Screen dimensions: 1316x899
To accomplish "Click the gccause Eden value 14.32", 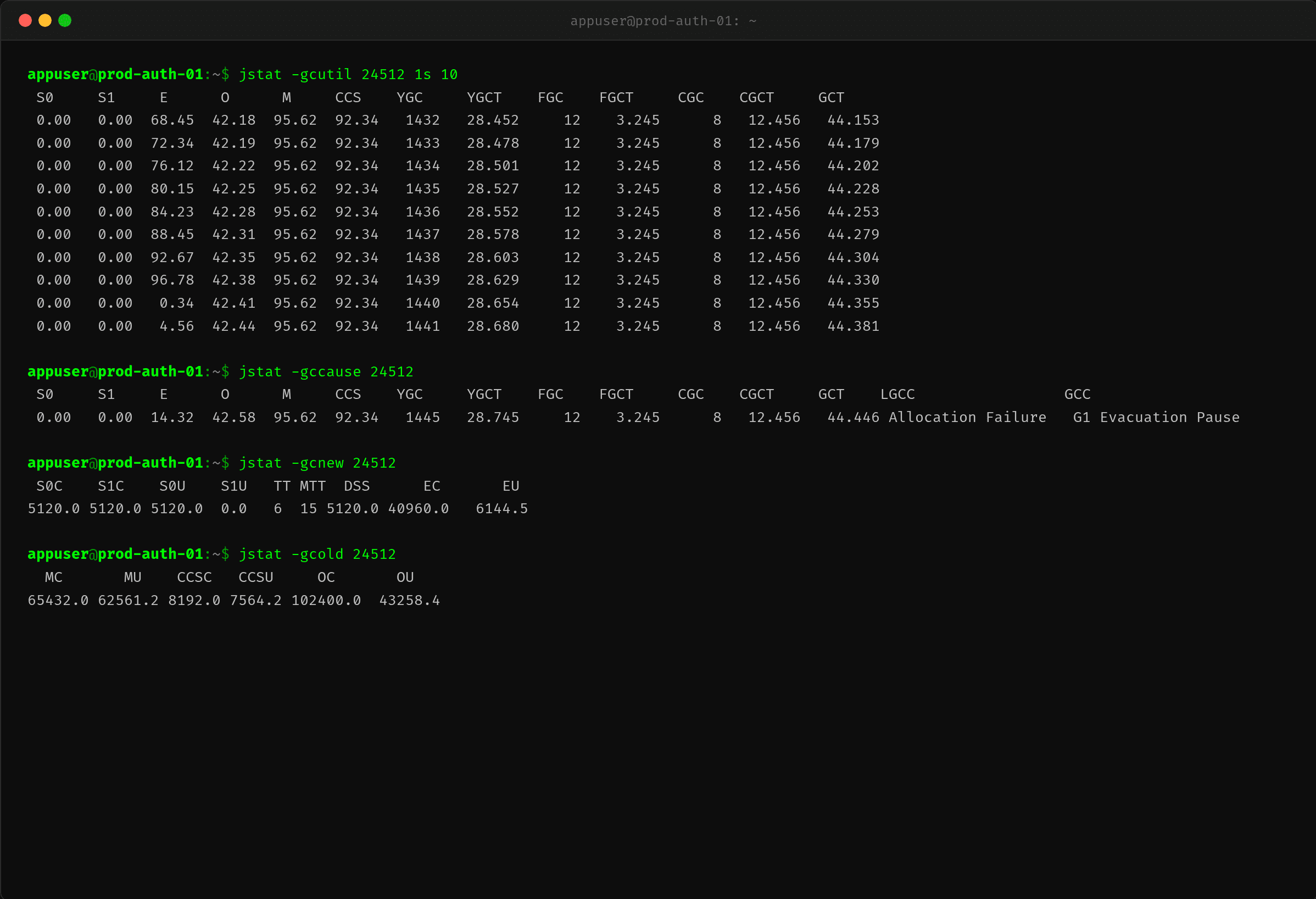I will click(172, 418).
